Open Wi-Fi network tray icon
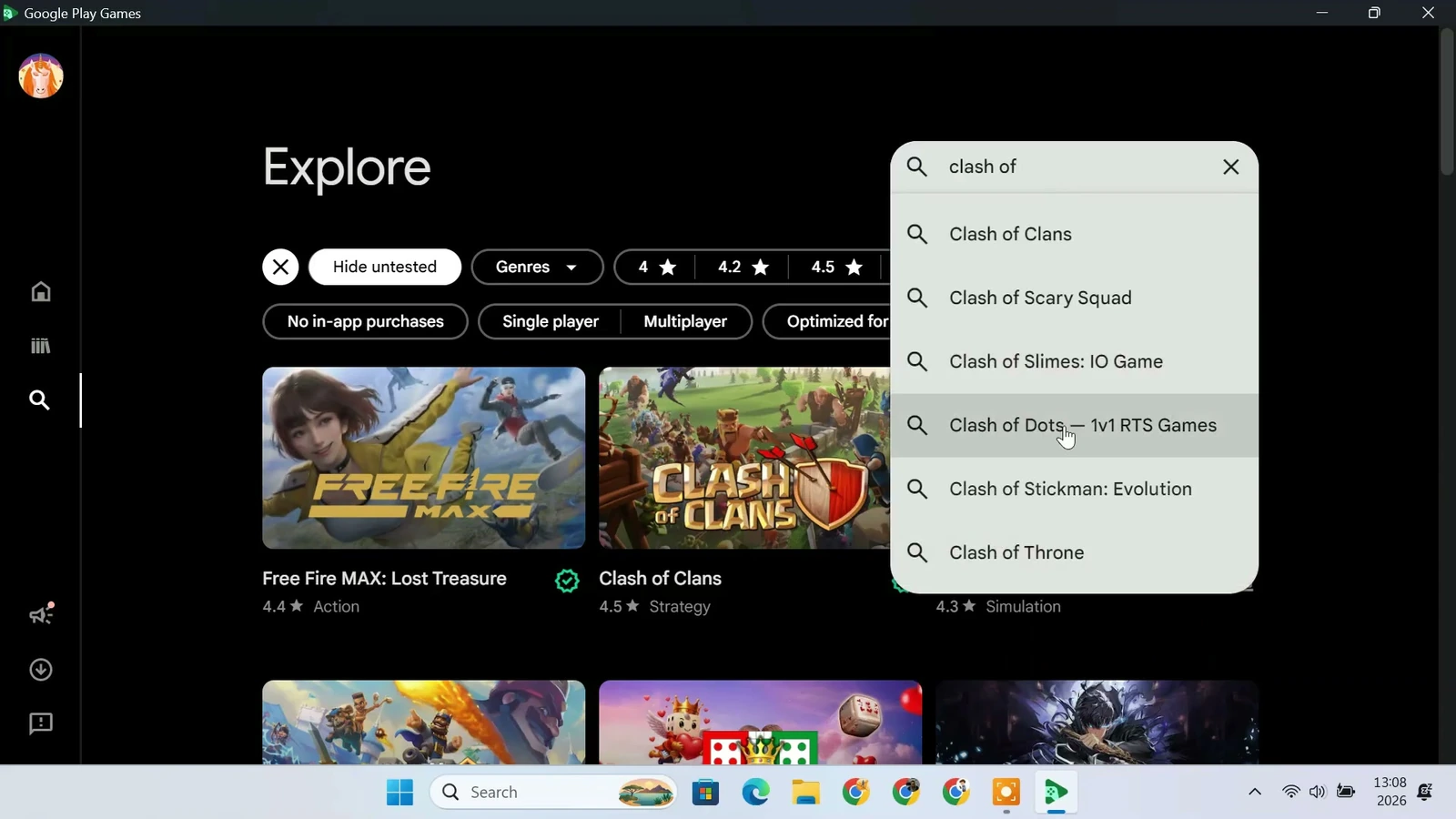1456x819 pixels. click(1290, 792)
